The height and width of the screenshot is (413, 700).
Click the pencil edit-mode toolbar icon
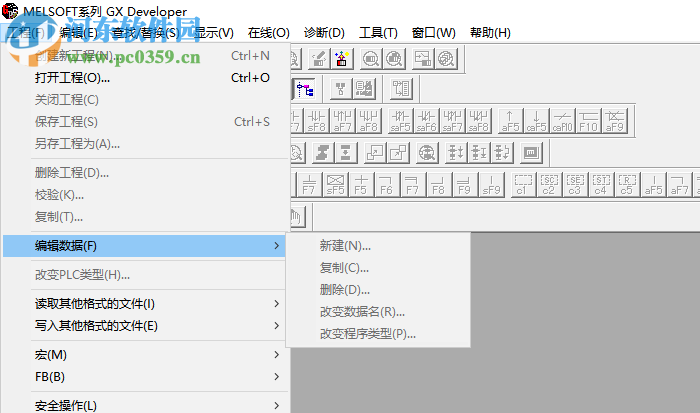point(319,58)
